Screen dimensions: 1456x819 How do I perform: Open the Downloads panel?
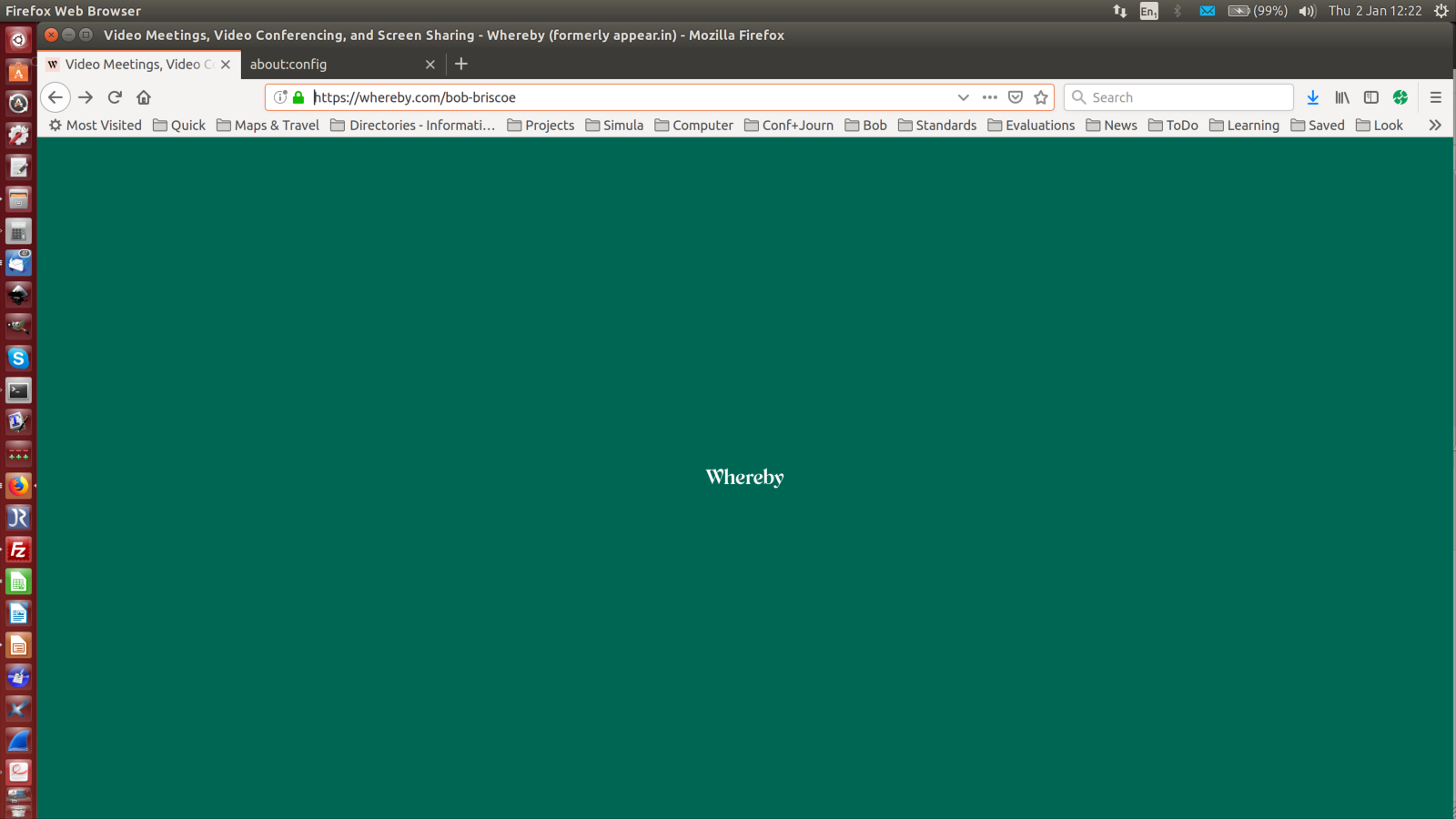[x=1312, y=97]
